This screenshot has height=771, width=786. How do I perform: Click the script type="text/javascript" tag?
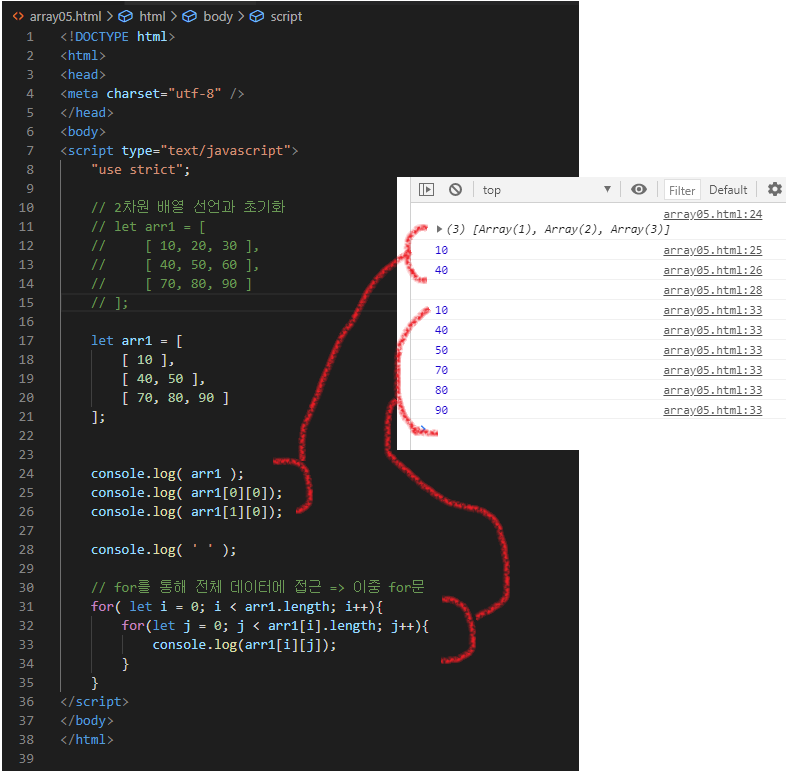click(x=179, y=151)
